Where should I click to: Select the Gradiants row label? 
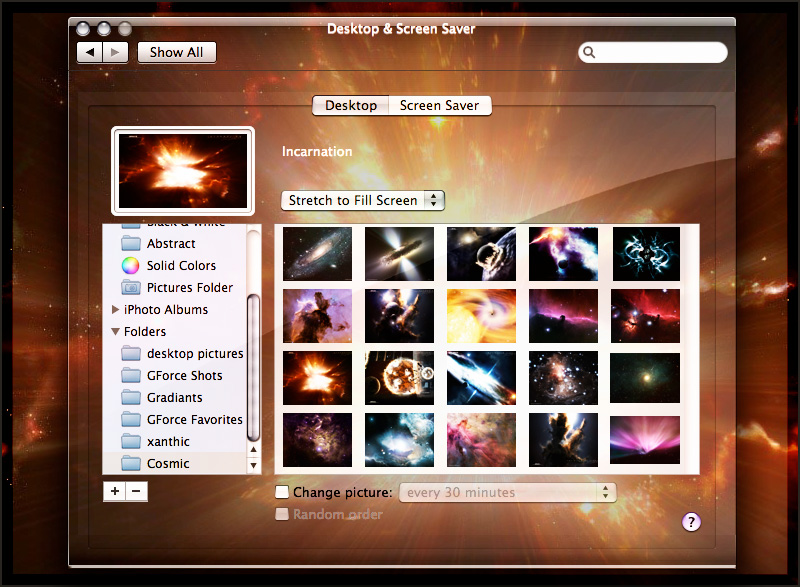pyautogui.click(x=174, y=397)
